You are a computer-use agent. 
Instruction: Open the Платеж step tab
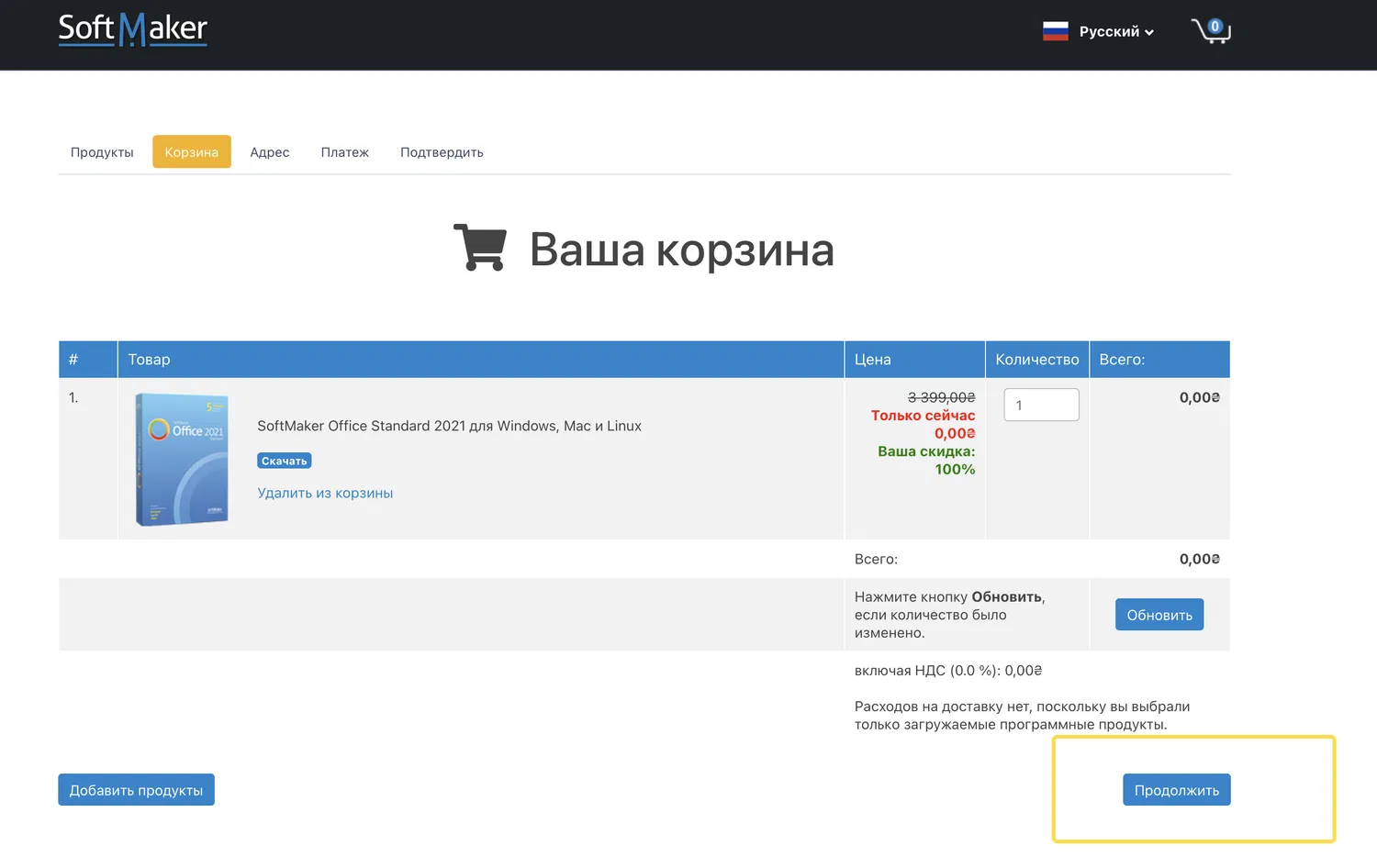(345, 152)
